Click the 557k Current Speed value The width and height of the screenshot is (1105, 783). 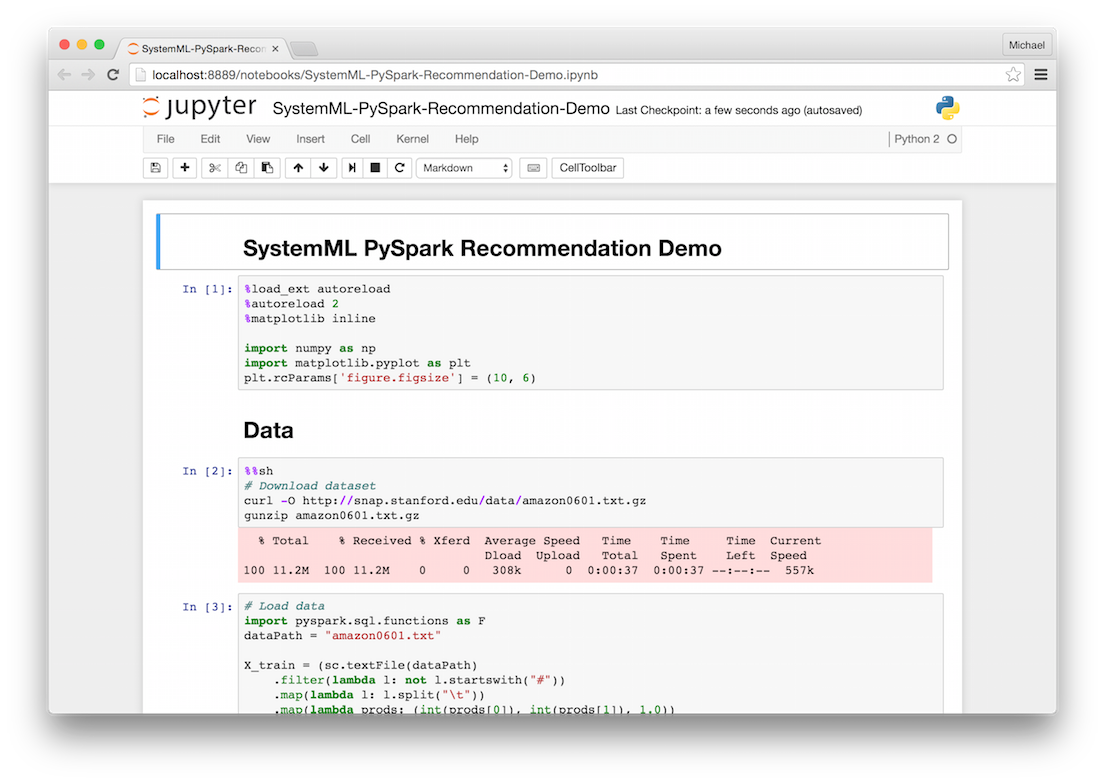tap(799, 570)
